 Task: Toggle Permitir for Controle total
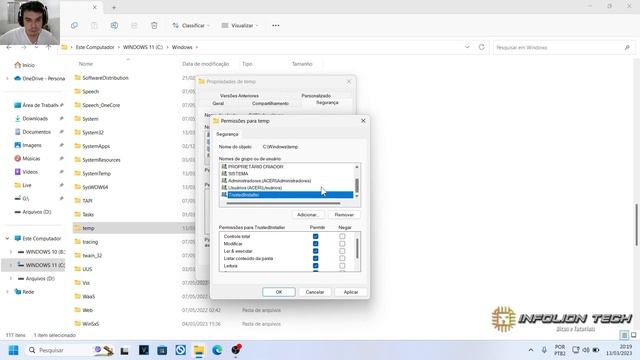pos(316,236)
